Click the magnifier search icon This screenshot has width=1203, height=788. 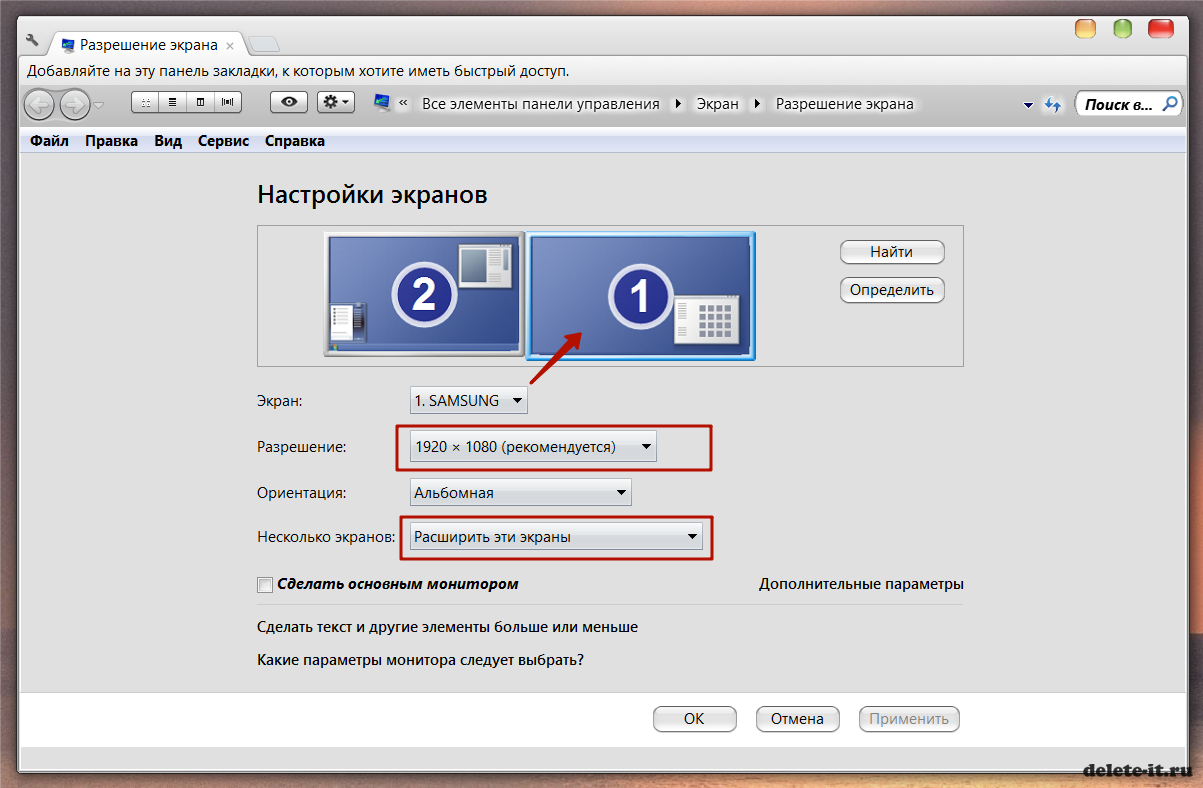tap(1170, 103)
